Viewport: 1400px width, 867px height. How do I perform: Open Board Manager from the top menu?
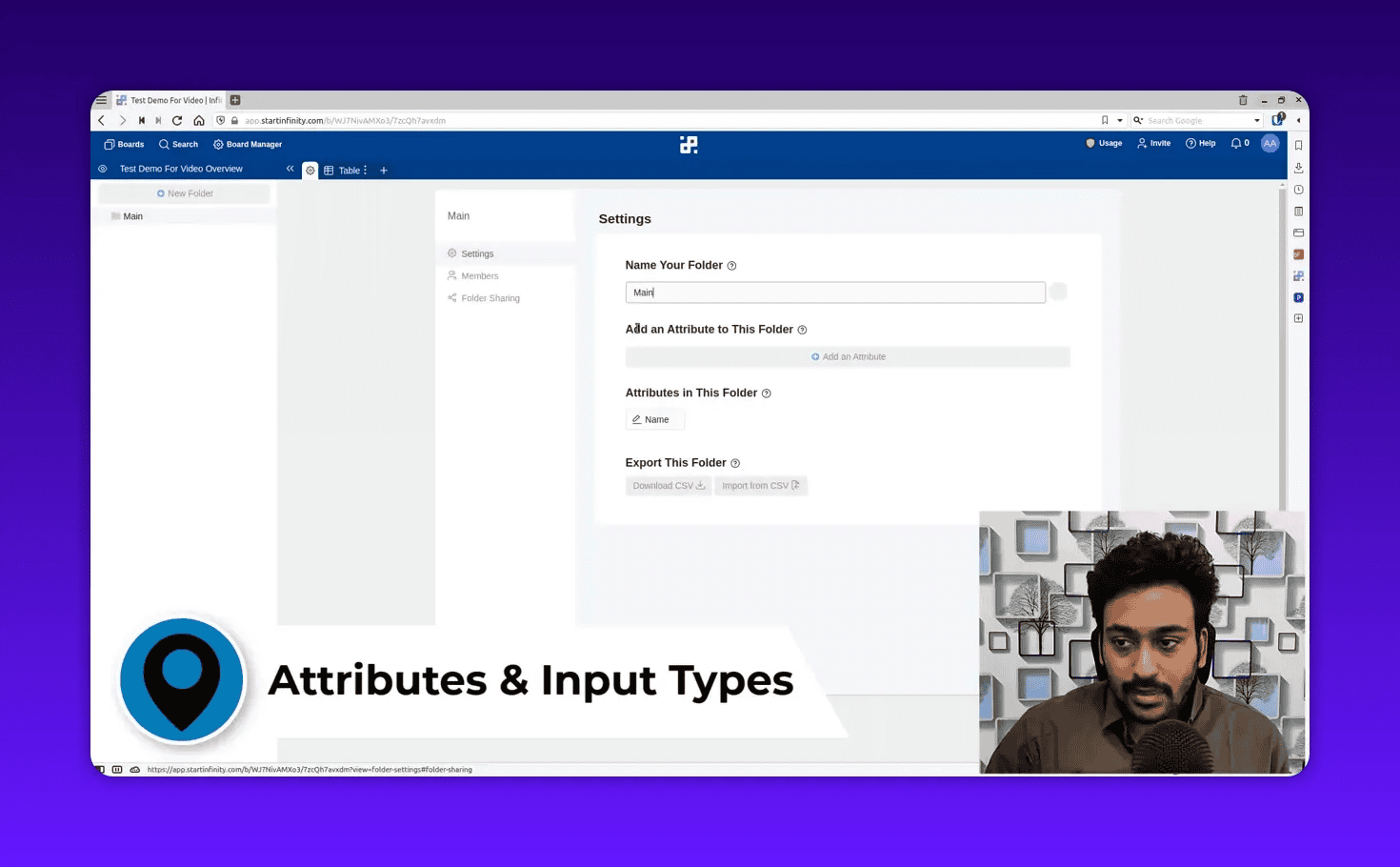pos(253,144)
